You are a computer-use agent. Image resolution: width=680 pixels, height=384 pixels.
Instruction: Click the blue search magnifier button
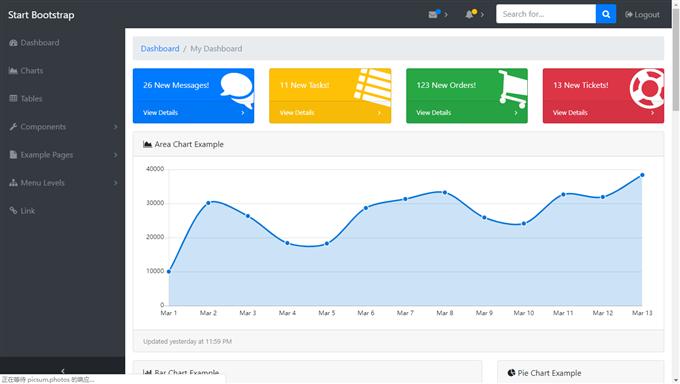tap(606, 14)
